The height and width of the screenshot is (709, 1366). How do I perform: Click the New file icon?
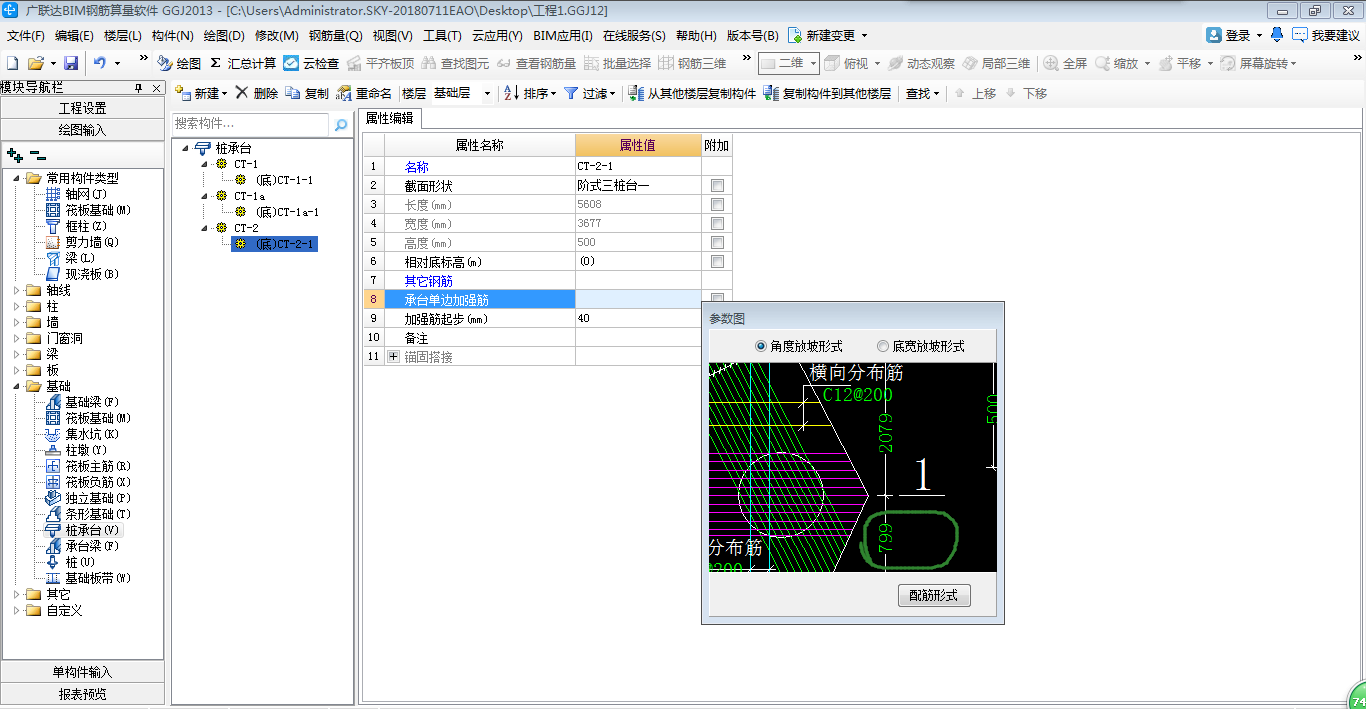[x=12, y=63]
